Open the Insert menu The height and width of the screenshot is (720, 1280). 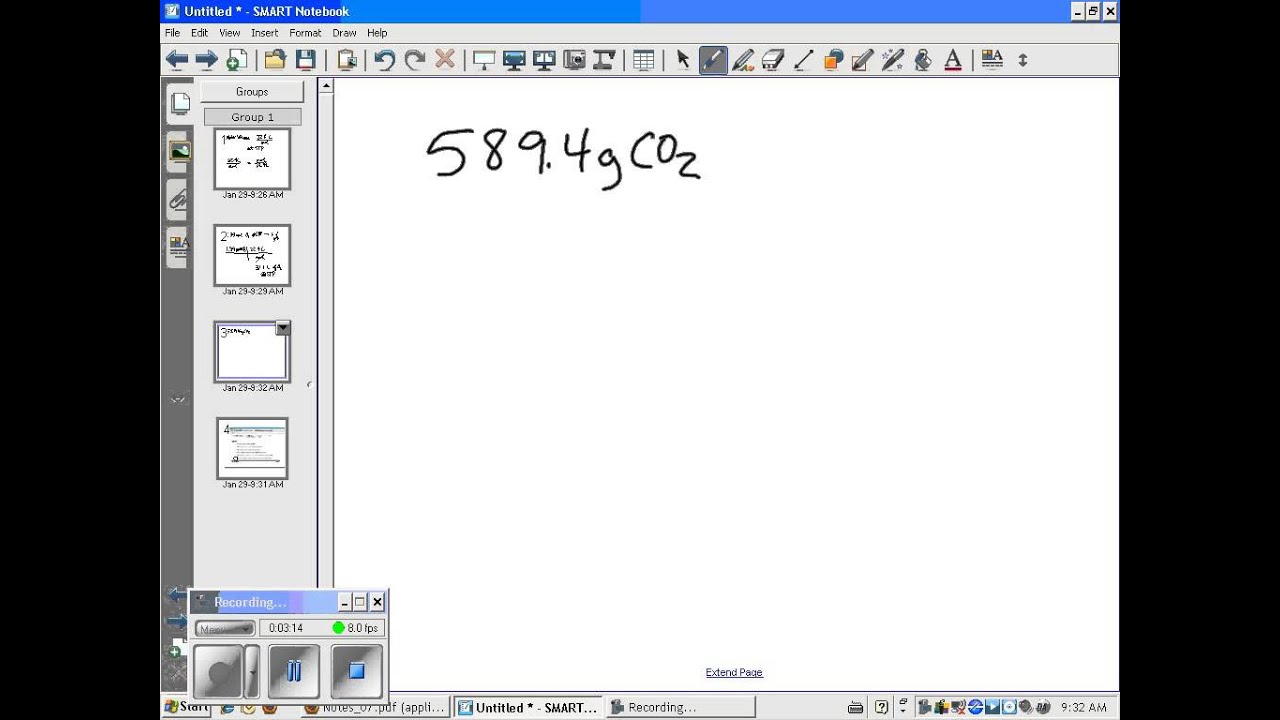[x=264, y=33]
